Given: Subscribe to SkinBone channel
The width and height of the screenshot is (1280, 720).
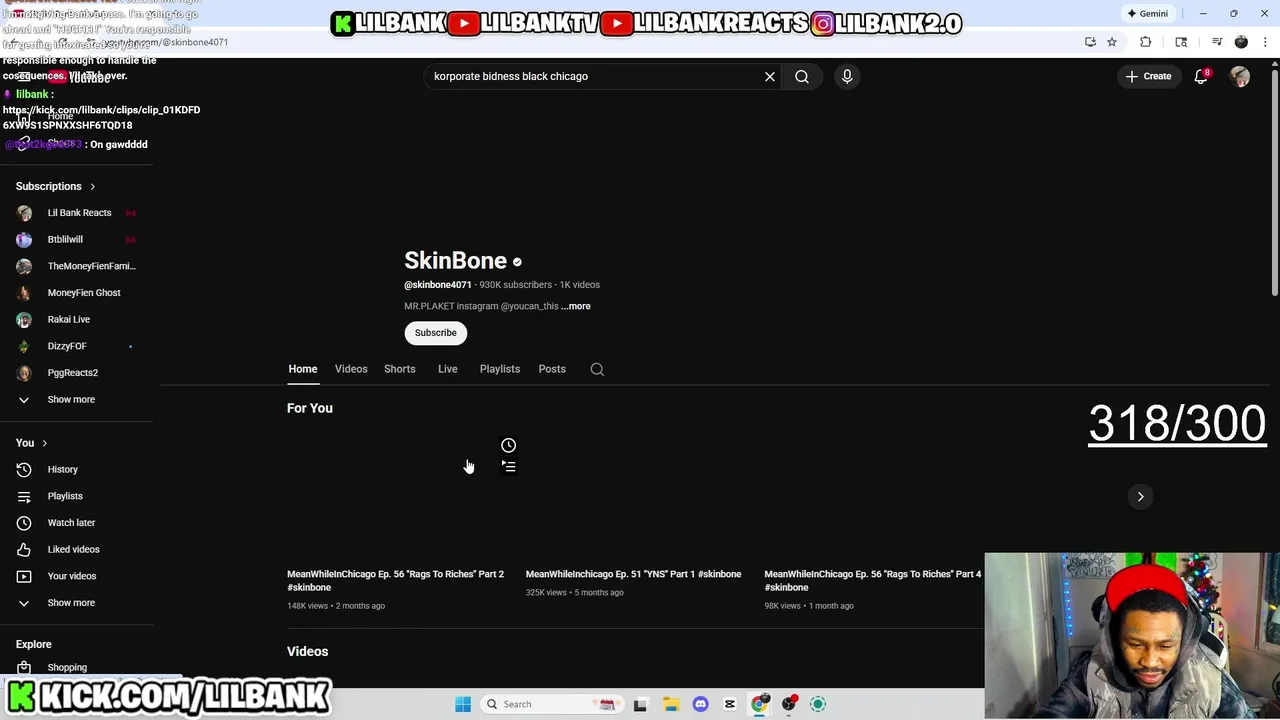Looking at the screenshot, I should pyautogui.click(x=436, y=333).
